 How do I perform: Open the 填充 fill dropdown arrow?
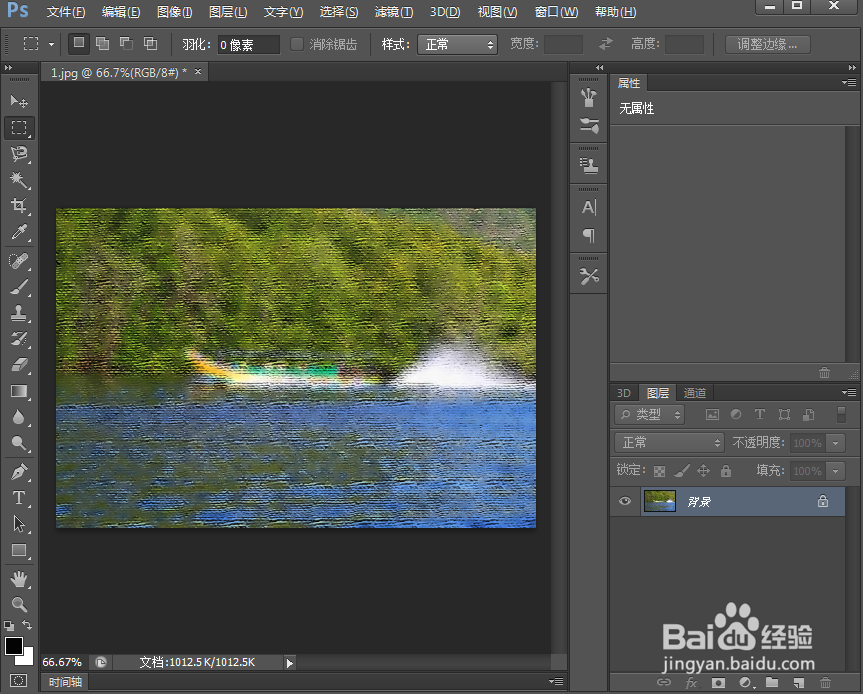pyautogui.click(x=835, y=471)
